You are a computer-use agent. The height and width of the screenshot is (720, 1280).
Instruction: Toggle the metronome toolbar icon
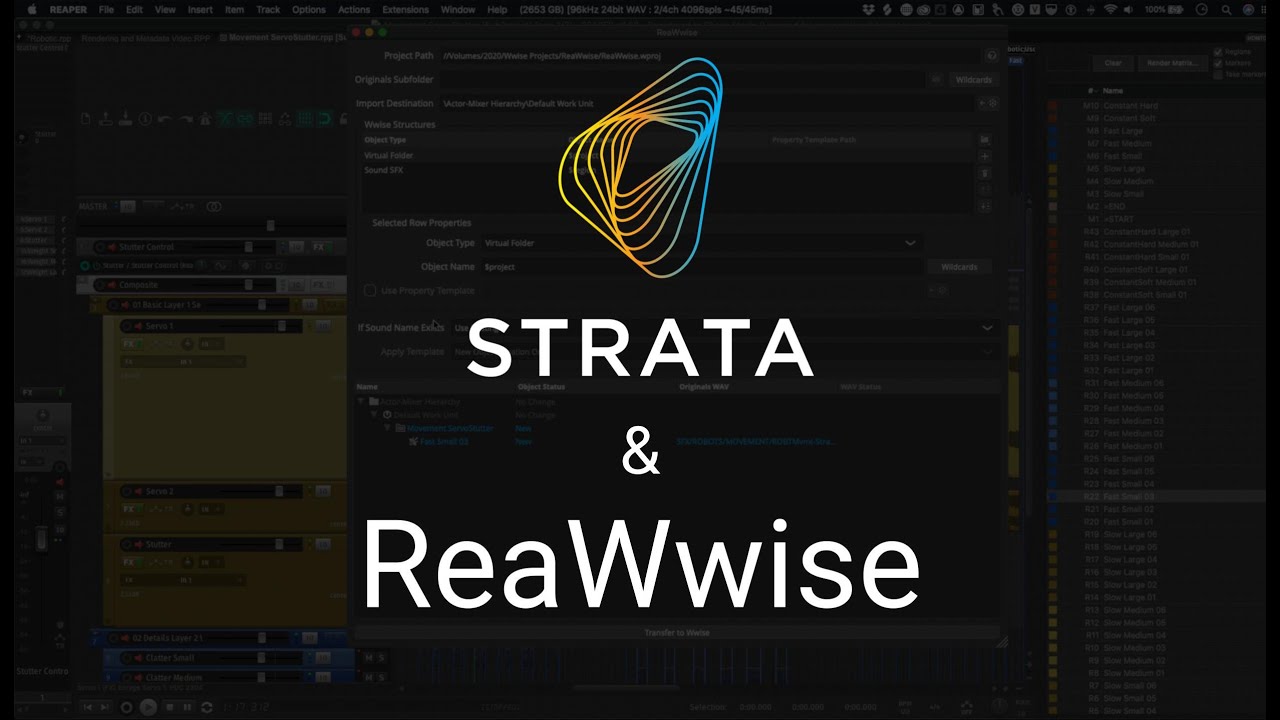coord(205,119)
